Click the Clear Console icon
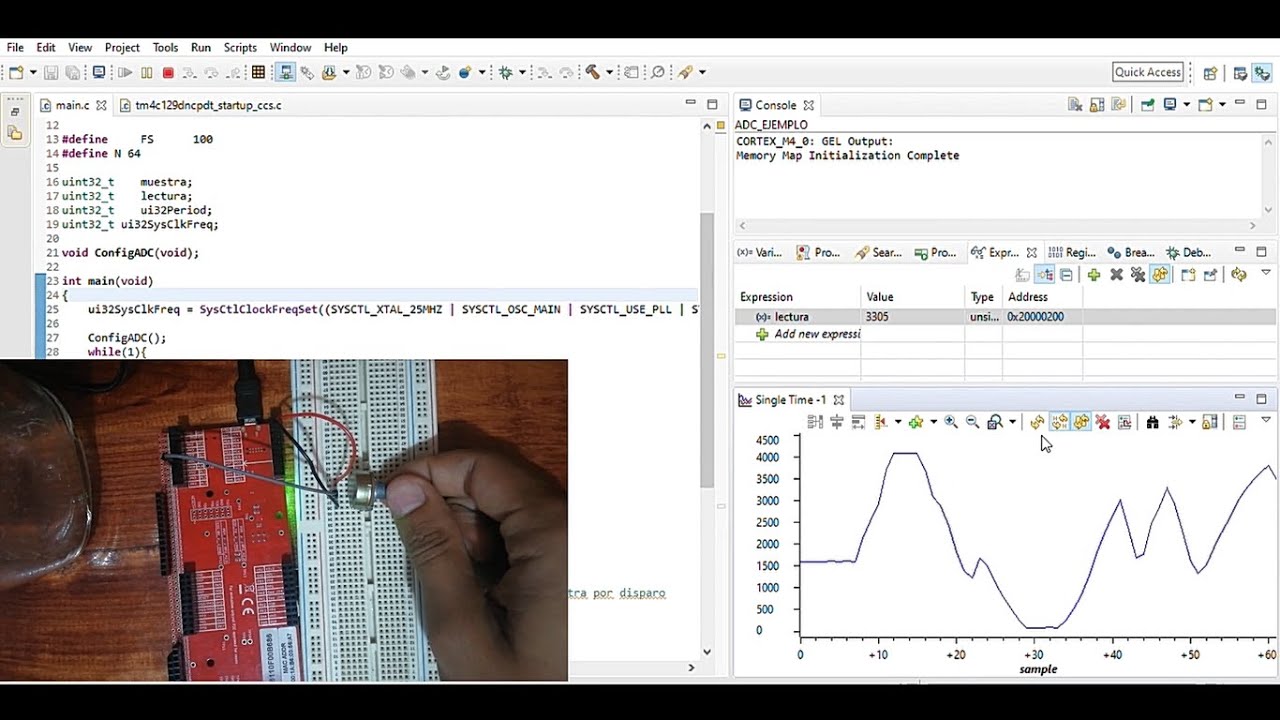This screenshot has height=720, width=1280. click(x=1075, y=104)
